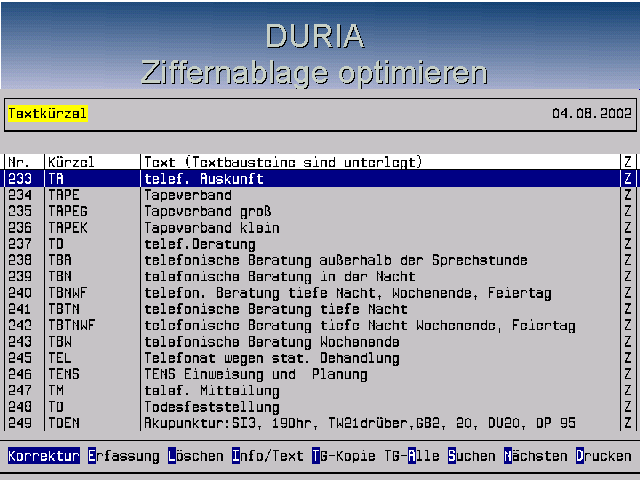
Task: Click the Kürzel column header
Action: point(71,162)
